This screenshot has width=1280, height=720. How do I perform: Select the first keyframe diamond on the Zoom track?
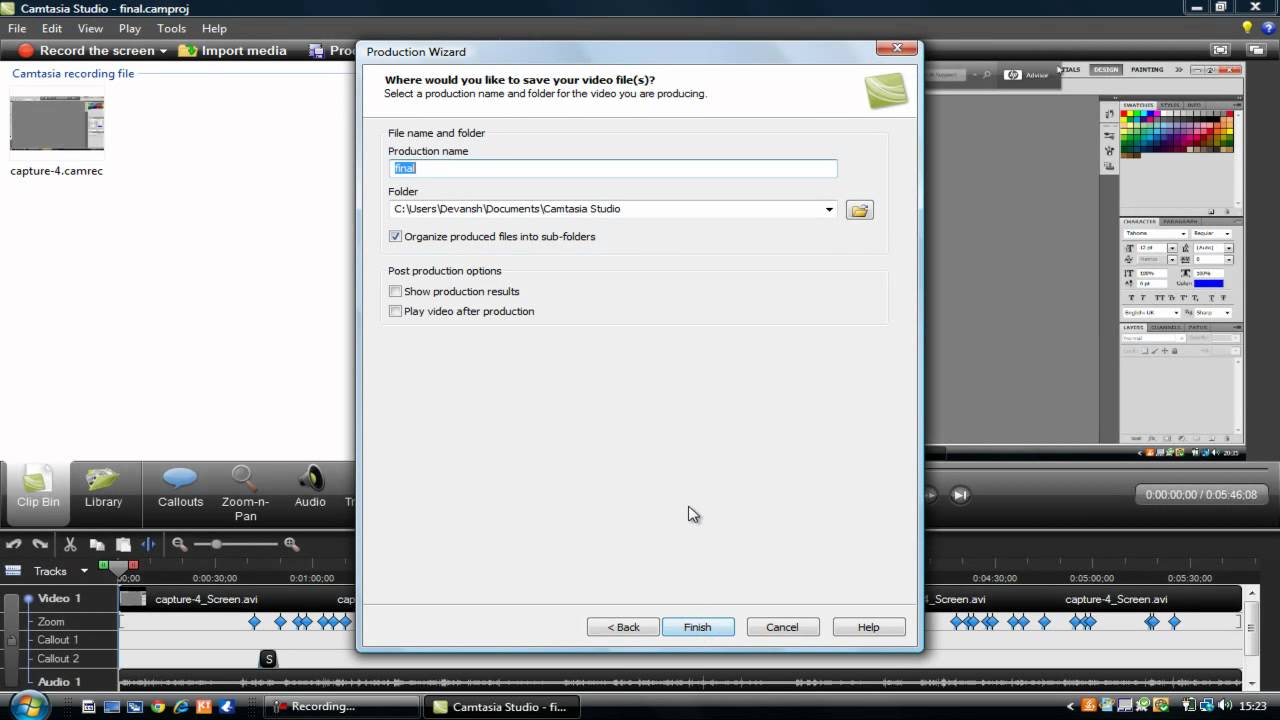pyautogui.click(x=254, y=622)
